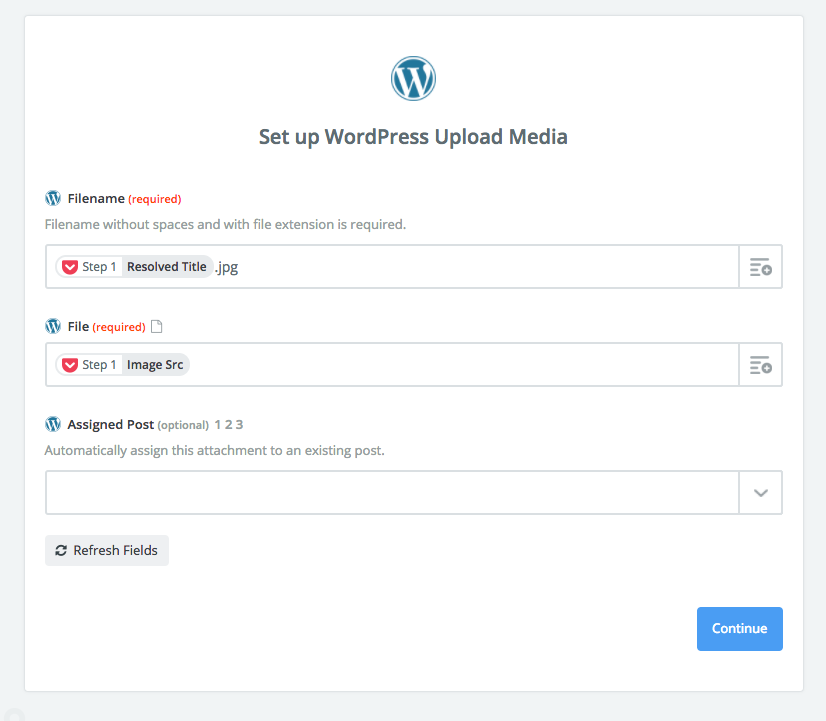Expand the Assigned Post dropdown arrow
The image size is (826, 721).
tap(761, 492)
